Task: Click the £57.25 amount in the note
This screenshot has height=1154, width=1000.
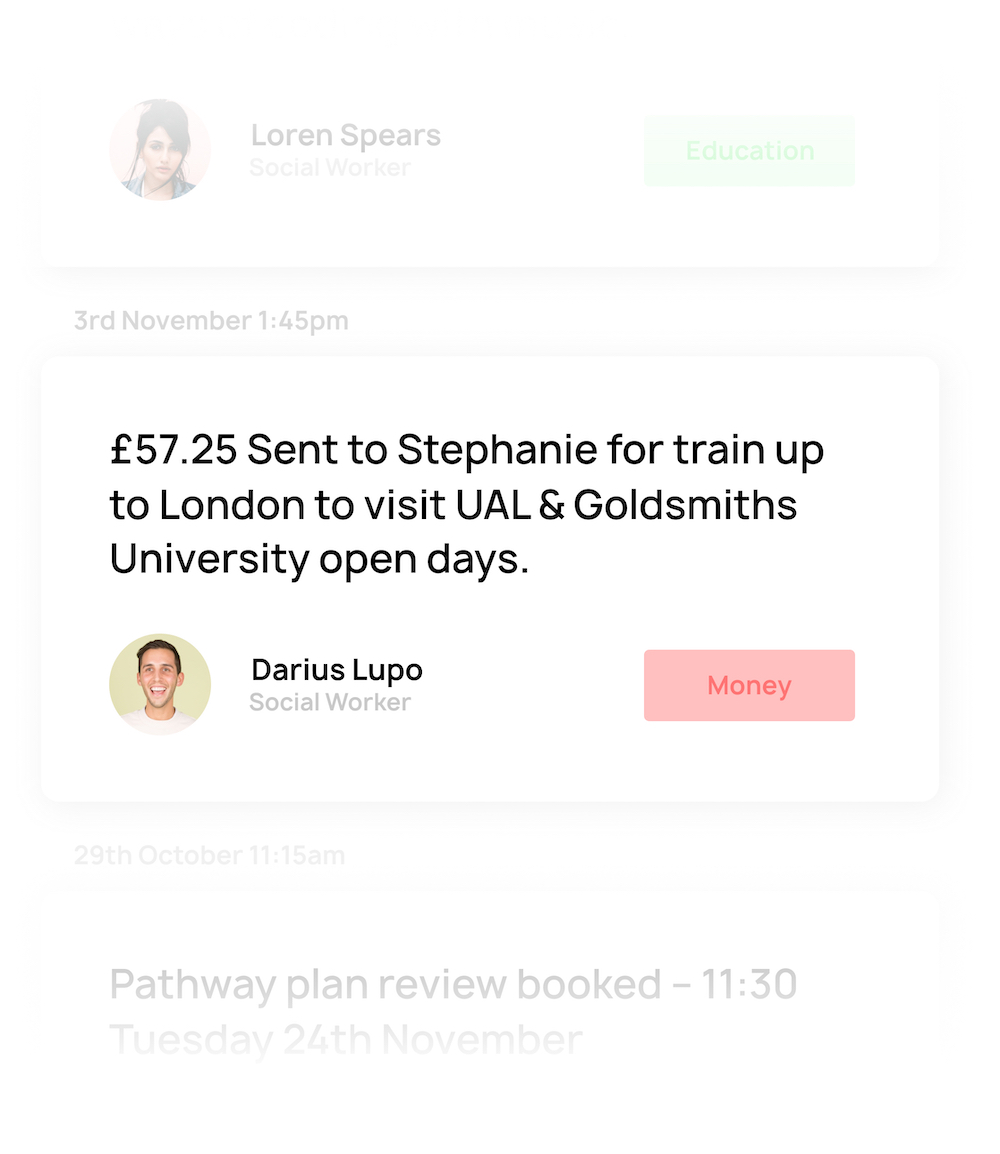Action: tap(173, 450)
